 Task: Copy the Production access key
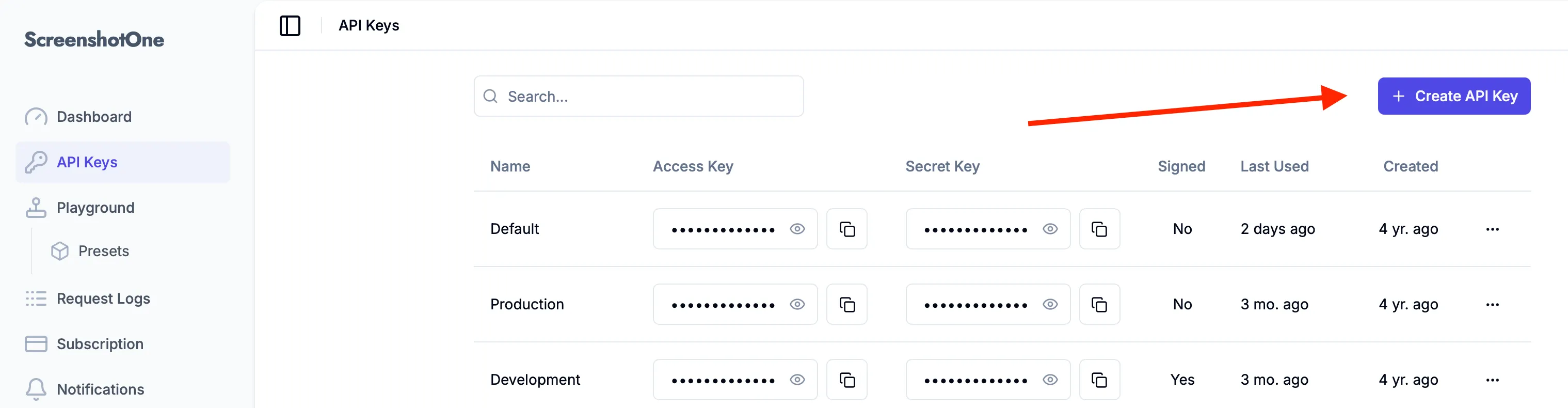(846, 304)
